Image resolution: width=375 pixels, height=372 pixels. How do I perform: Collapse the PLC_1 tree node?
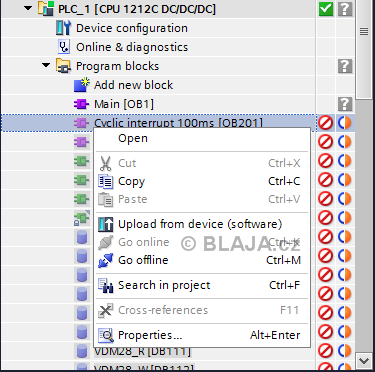click(28, 8)
